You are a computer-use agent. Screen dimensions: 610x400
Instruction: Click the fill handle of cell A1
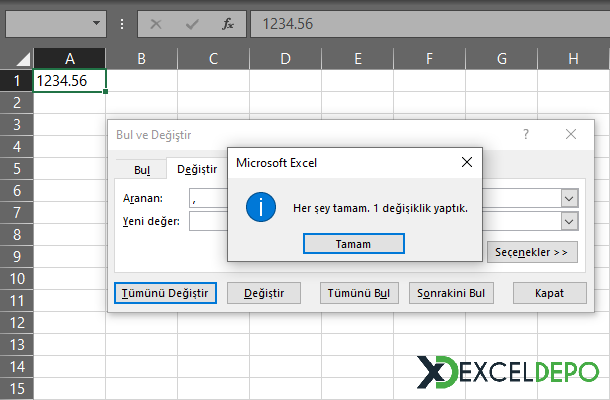105,91
